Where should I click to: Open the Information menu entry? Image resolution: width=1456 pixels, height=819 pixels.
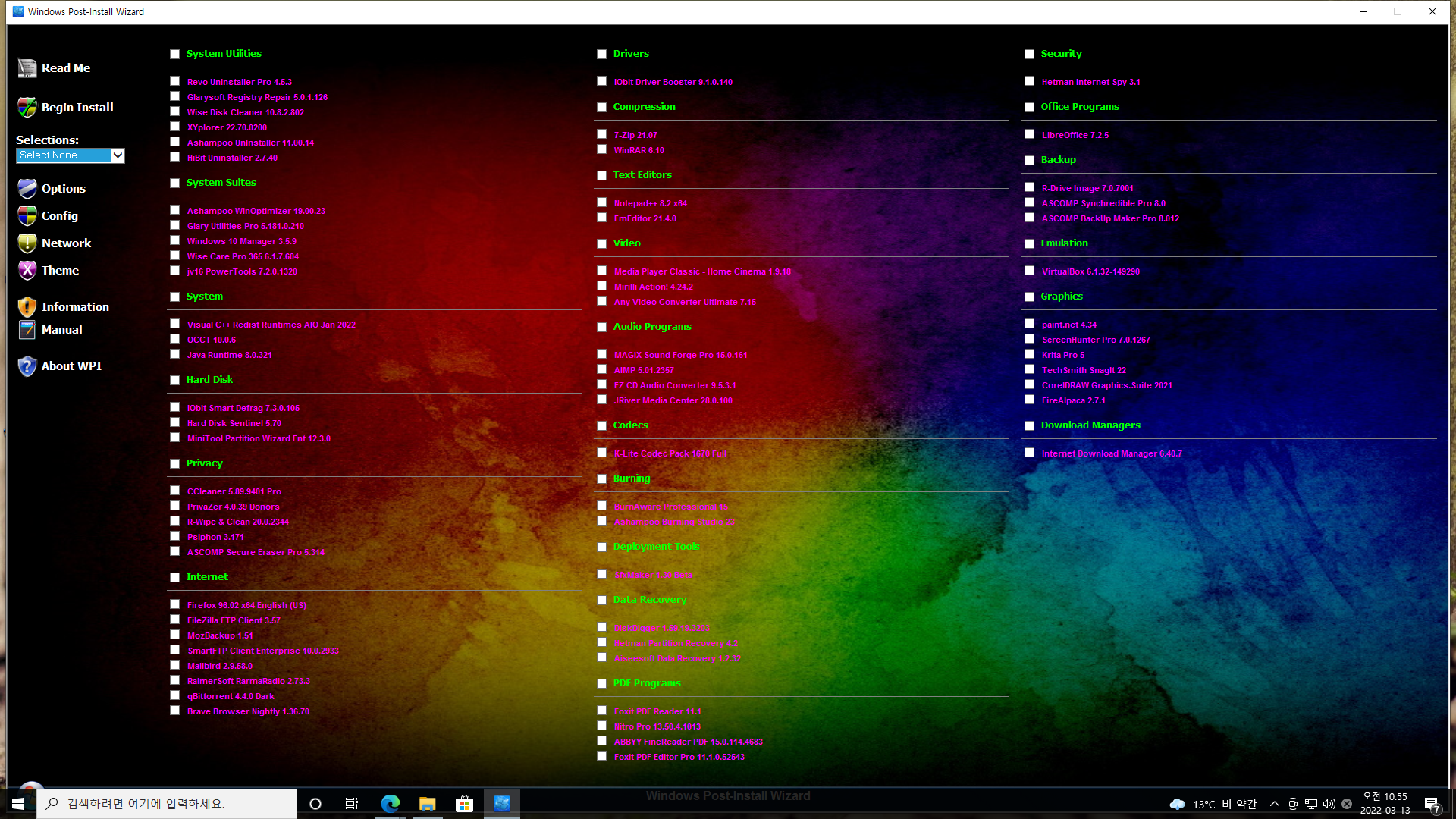click(75, 307)
